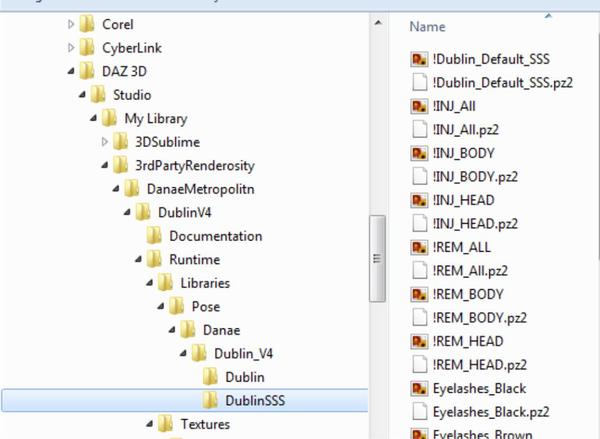
Task: Select the !INJ_HEAD.pz2 file icon
Action: [x=419, y=224]
